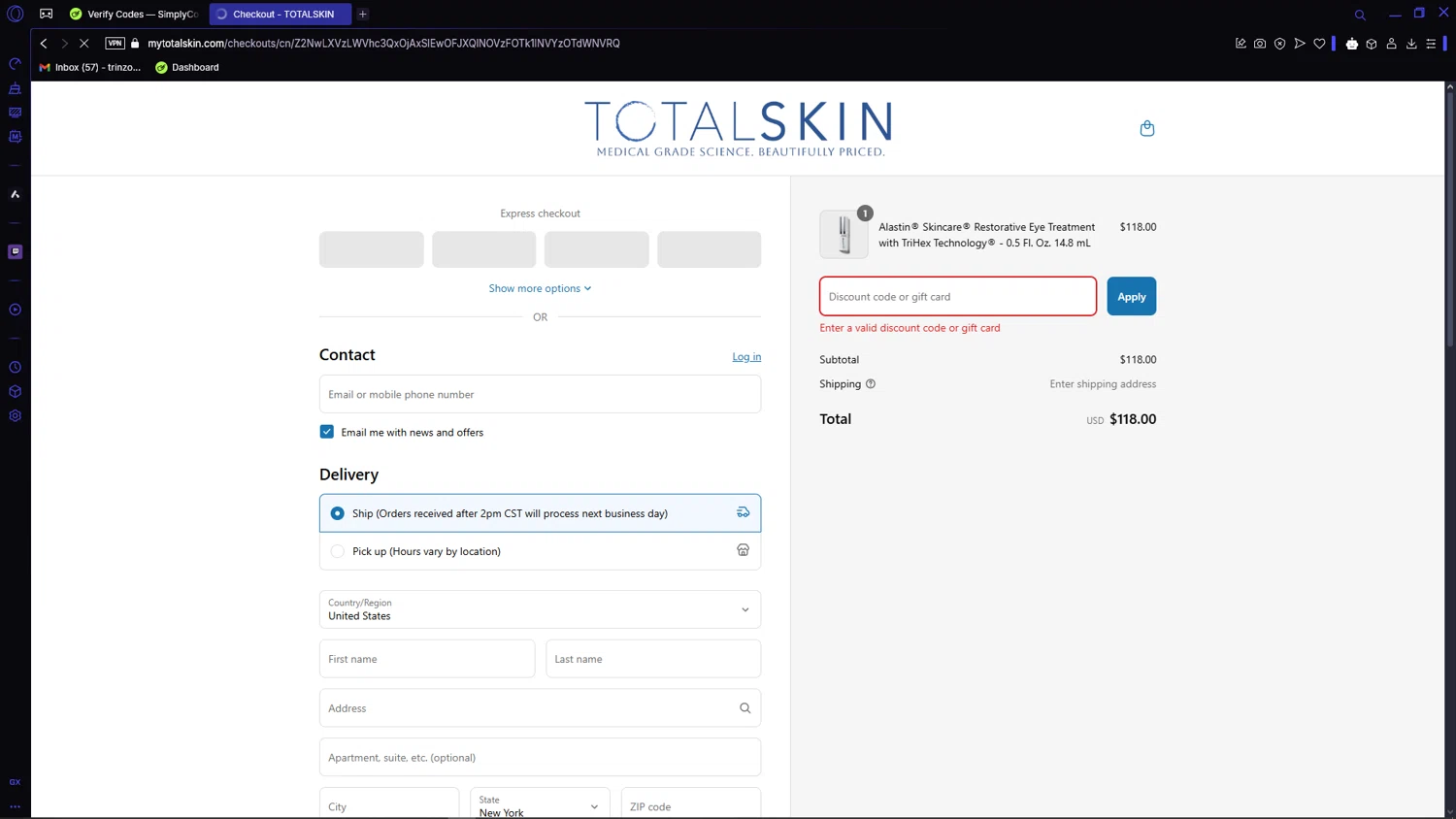Select the Checkout - TOTALSKIN tab
This screenshot has width=1456, height=819.
(x=281, y=14)
